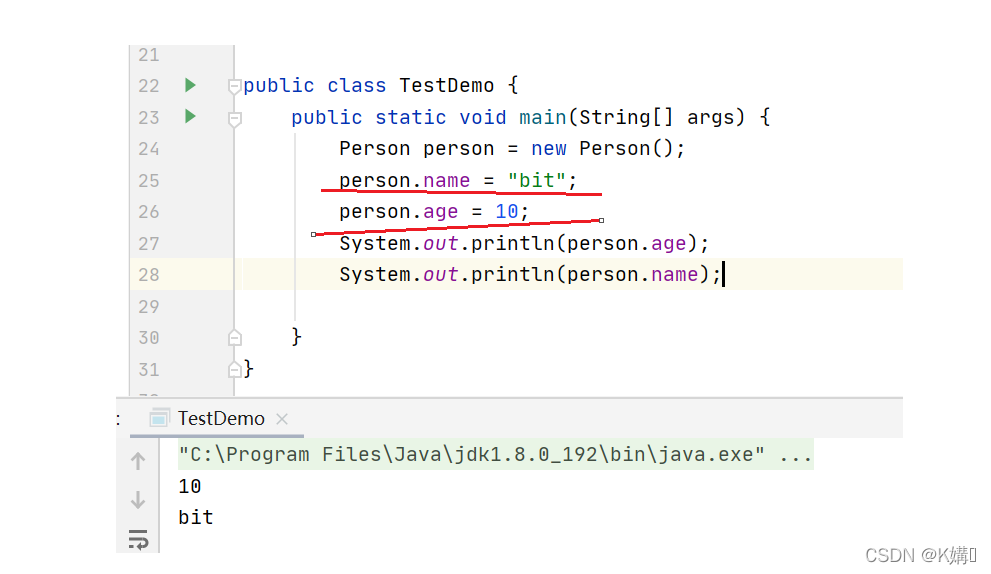Click the 'age' field on line 26
This screenshot has height=574, width=991.
point(441,212)
